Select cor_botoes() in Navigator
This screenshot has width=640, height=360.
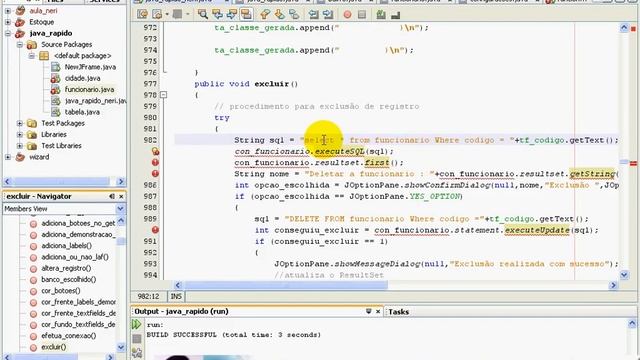61,291
